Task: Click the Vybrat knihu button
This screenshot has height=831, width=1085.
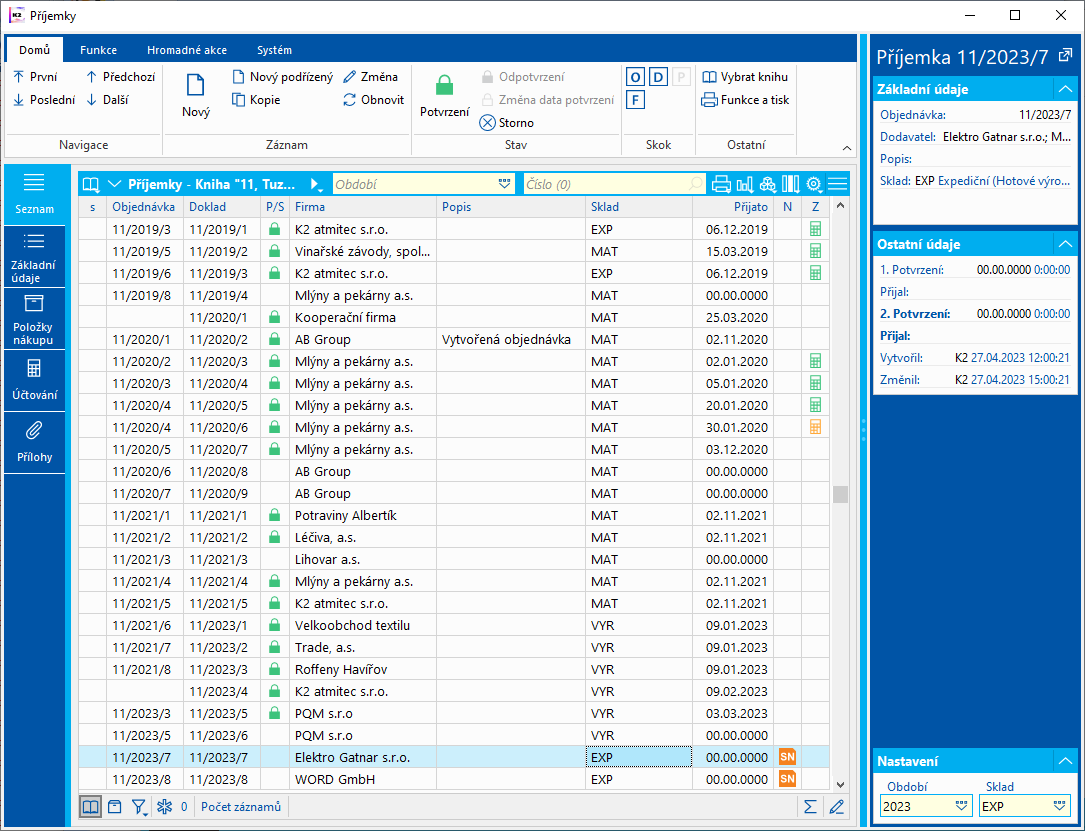Action: click(x=745, y=77)
